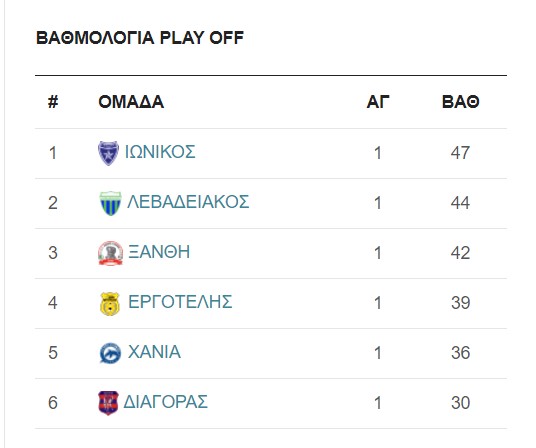Open the ΙΩΝΙΚΟΣ team link

point(160,152)
